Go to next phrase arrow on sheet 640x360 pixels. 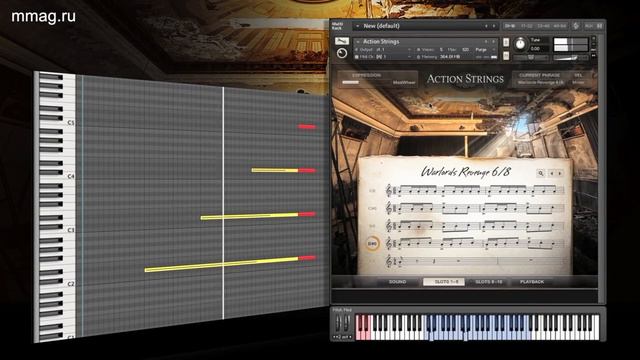tap(560, 173)
